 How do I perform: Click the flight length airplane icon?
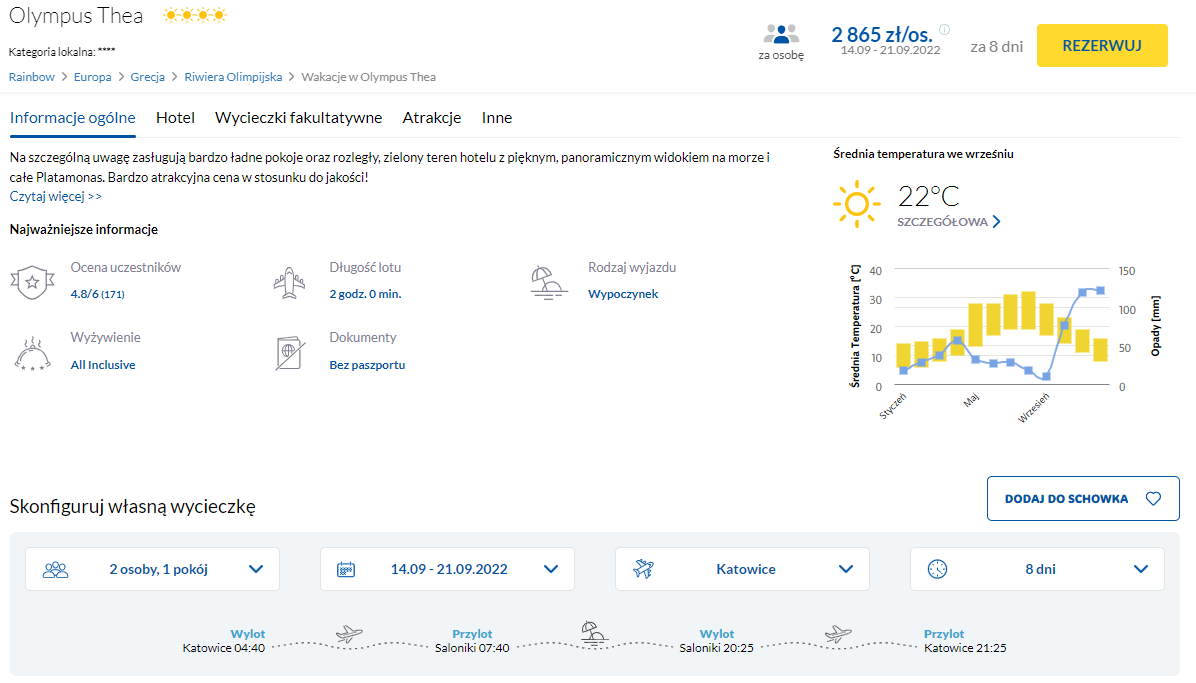pos(289,282)
